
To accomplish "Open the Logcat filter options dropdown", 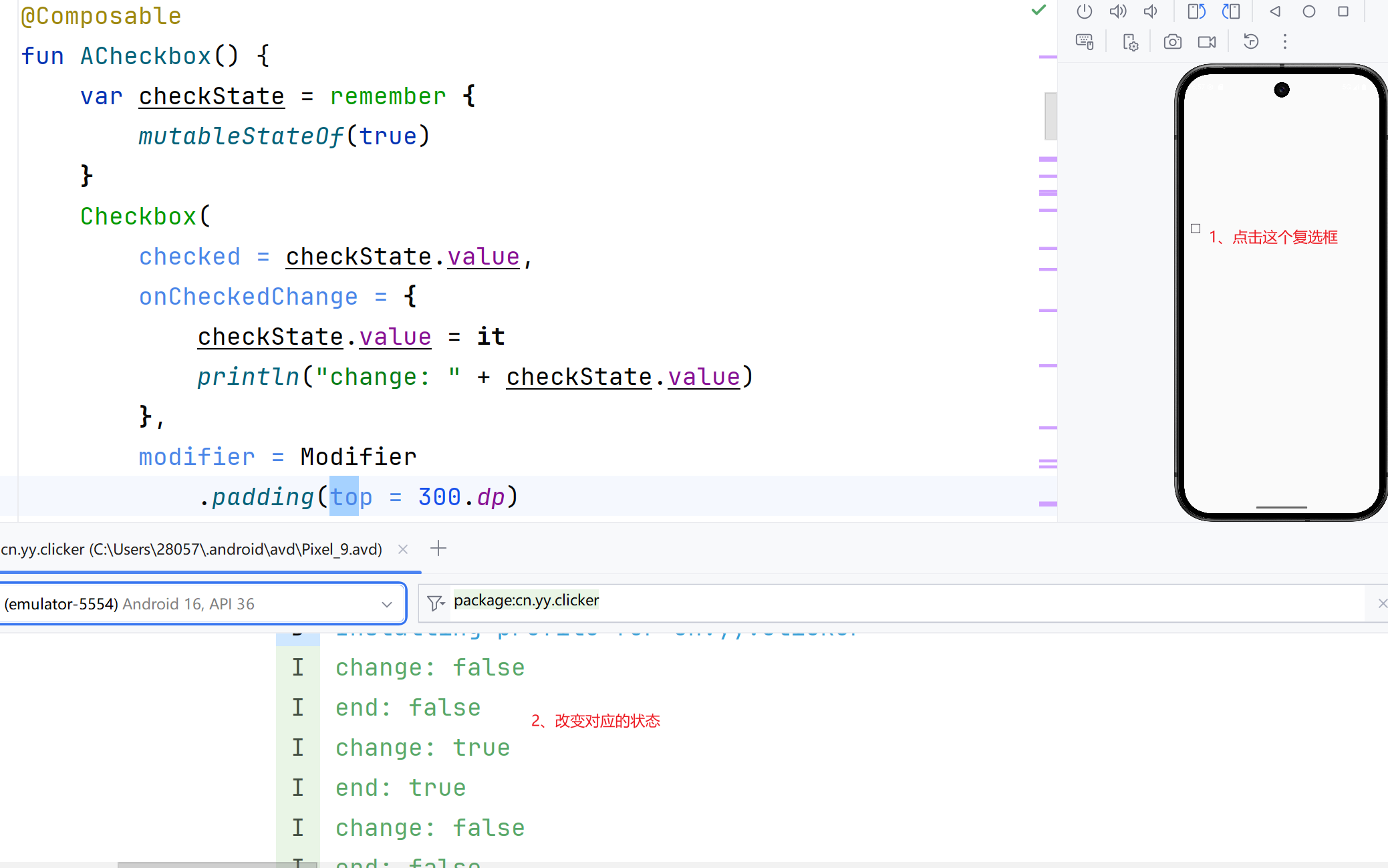I will tap(436, 603).
